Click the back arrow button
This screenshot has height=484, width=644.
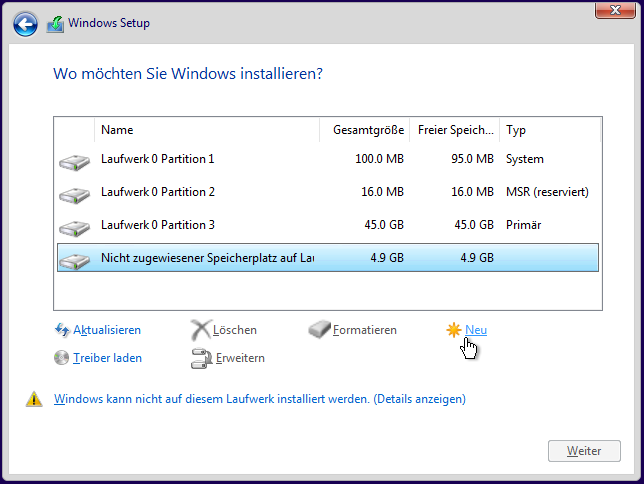click(x=26, y=23)
